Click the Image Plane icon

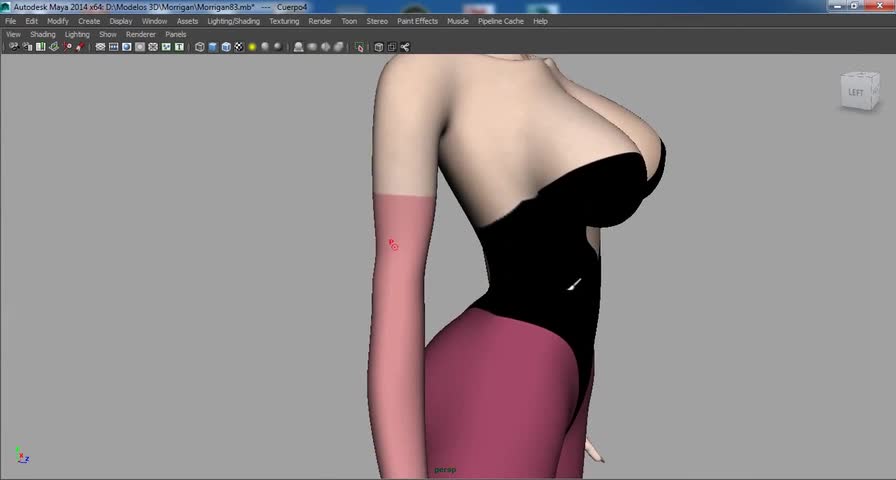point(54,47)
